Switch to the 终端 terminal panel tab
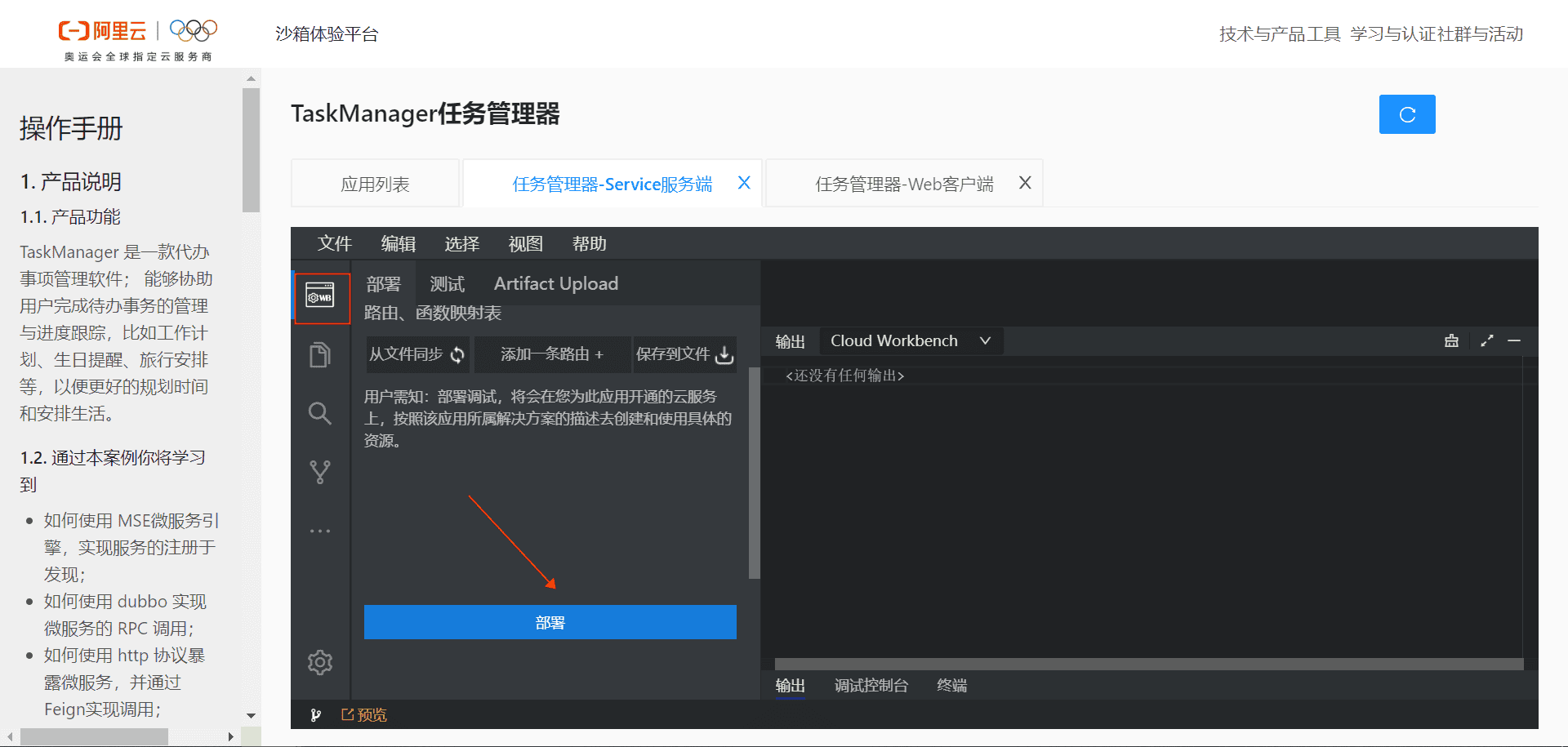1568x747 pixels. coord(951,686)
